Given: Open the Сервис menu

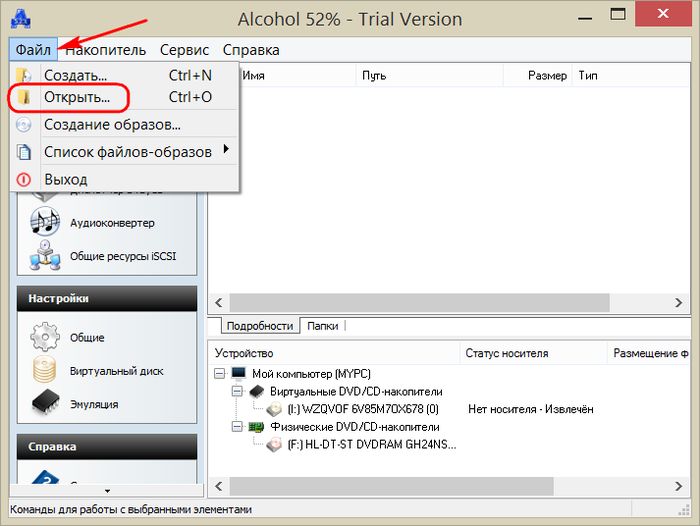Looking at the screenshot, I should [x=184, y=49].
